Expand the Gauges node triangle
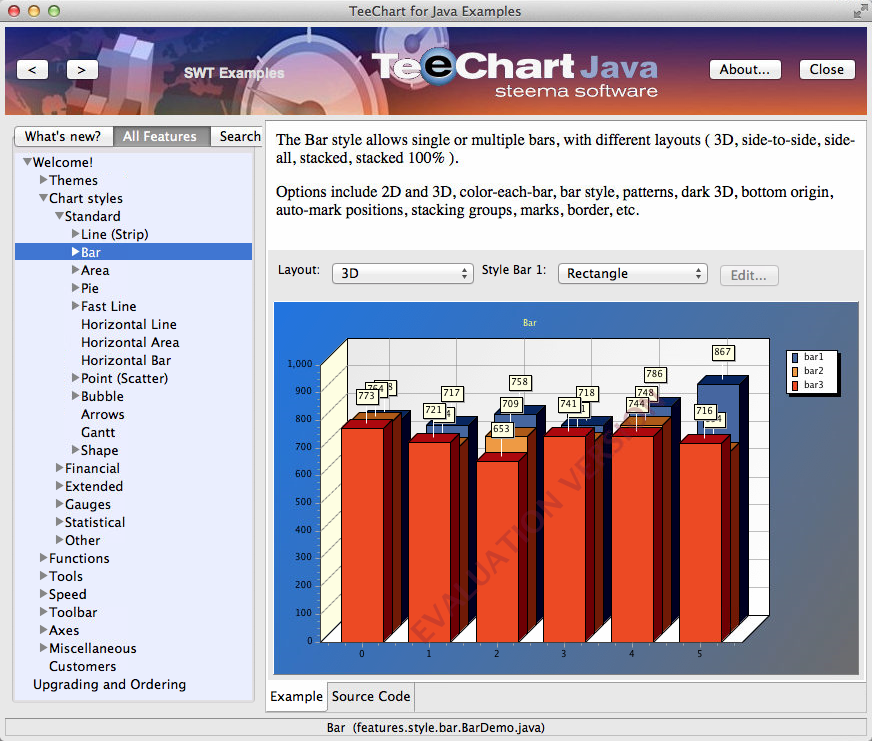The image size is (872, 741). [59, 504]
